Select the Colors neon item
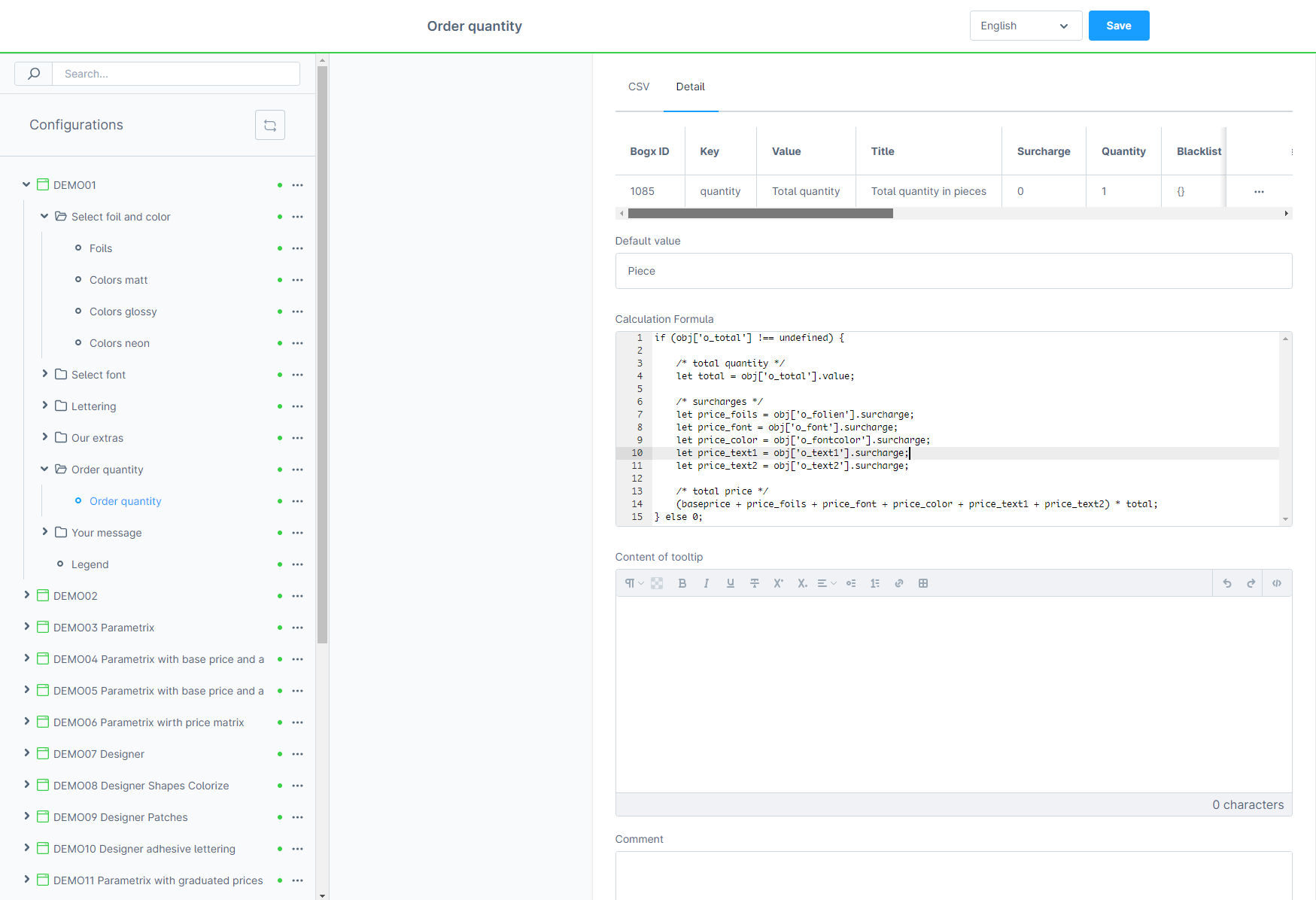 120,343
